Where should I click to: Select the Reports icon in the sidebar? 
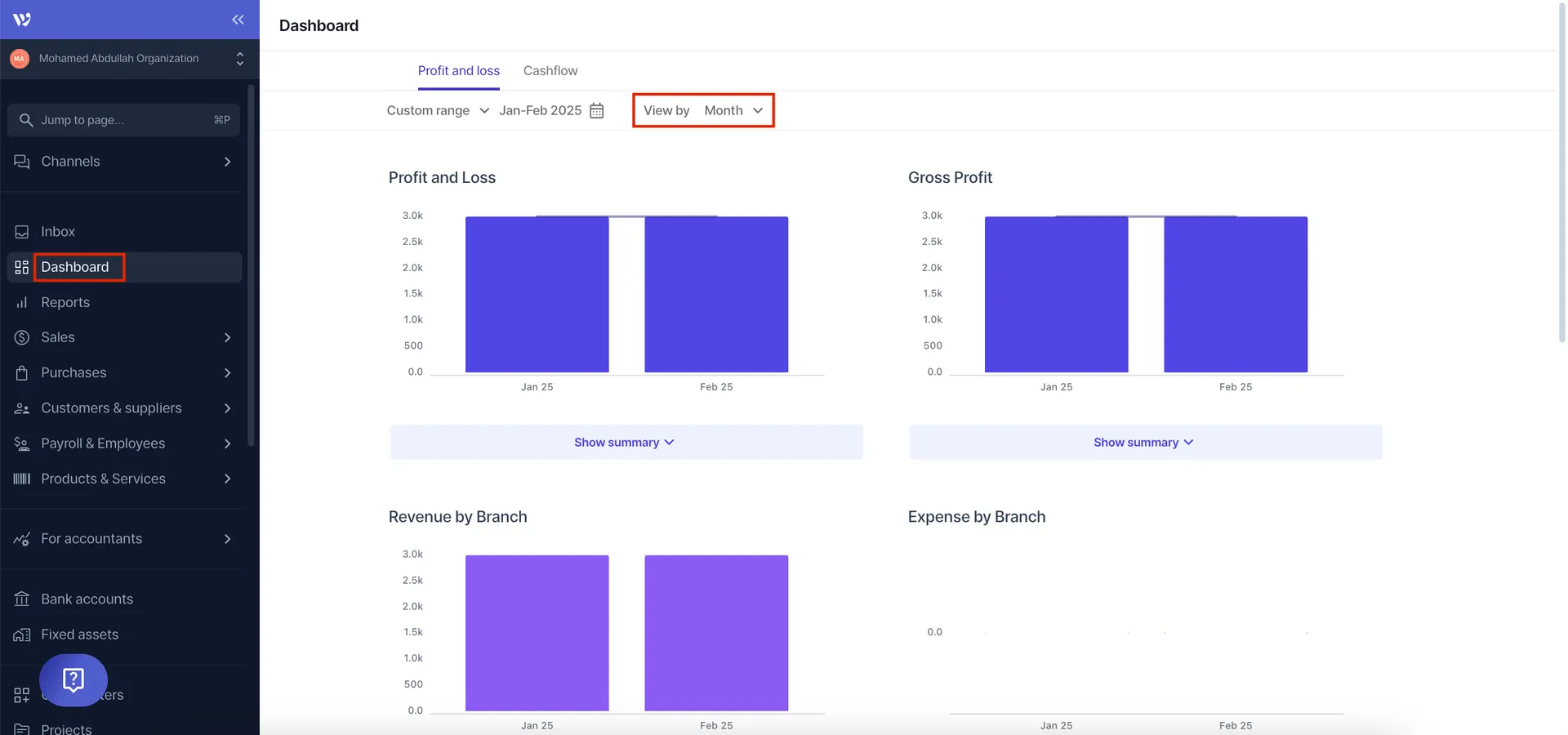point(21,302)
